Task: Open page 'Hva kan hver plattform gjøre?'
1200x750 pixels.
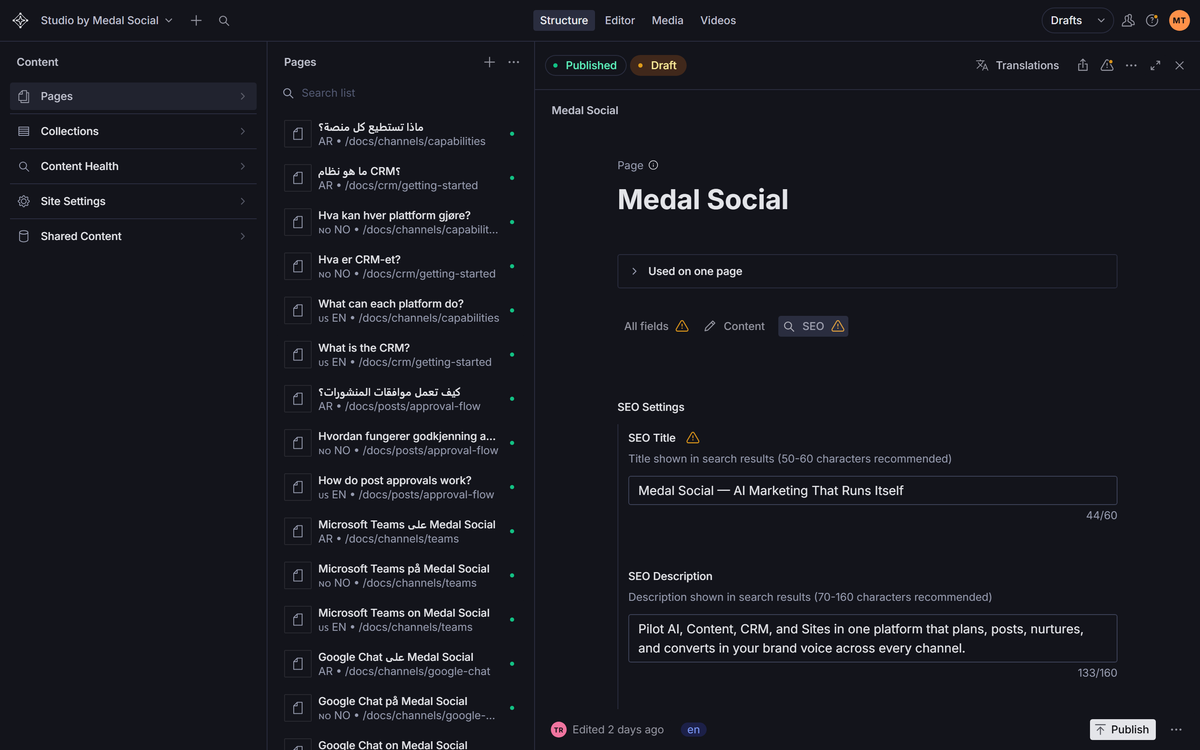Action: (401, 222)
